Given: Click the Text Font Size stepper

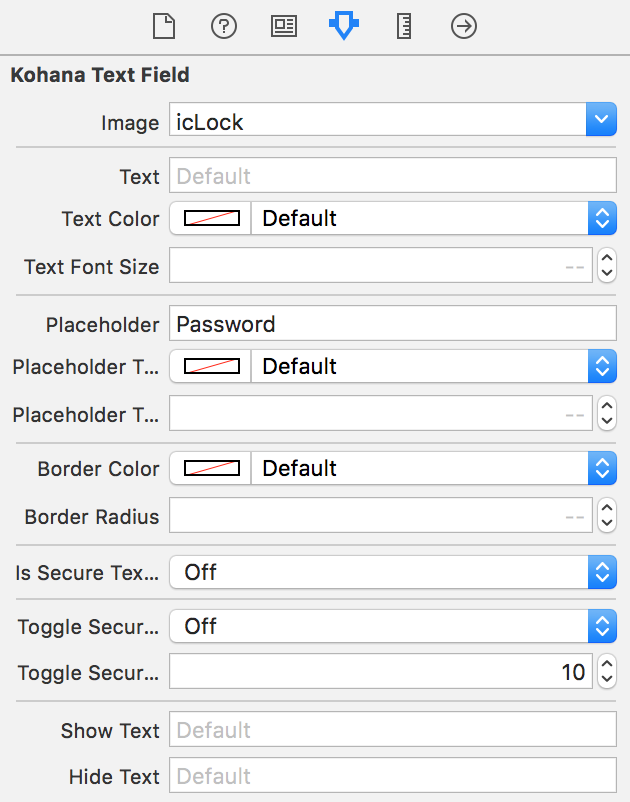Looking at the screenshot, I should point(607,265).
